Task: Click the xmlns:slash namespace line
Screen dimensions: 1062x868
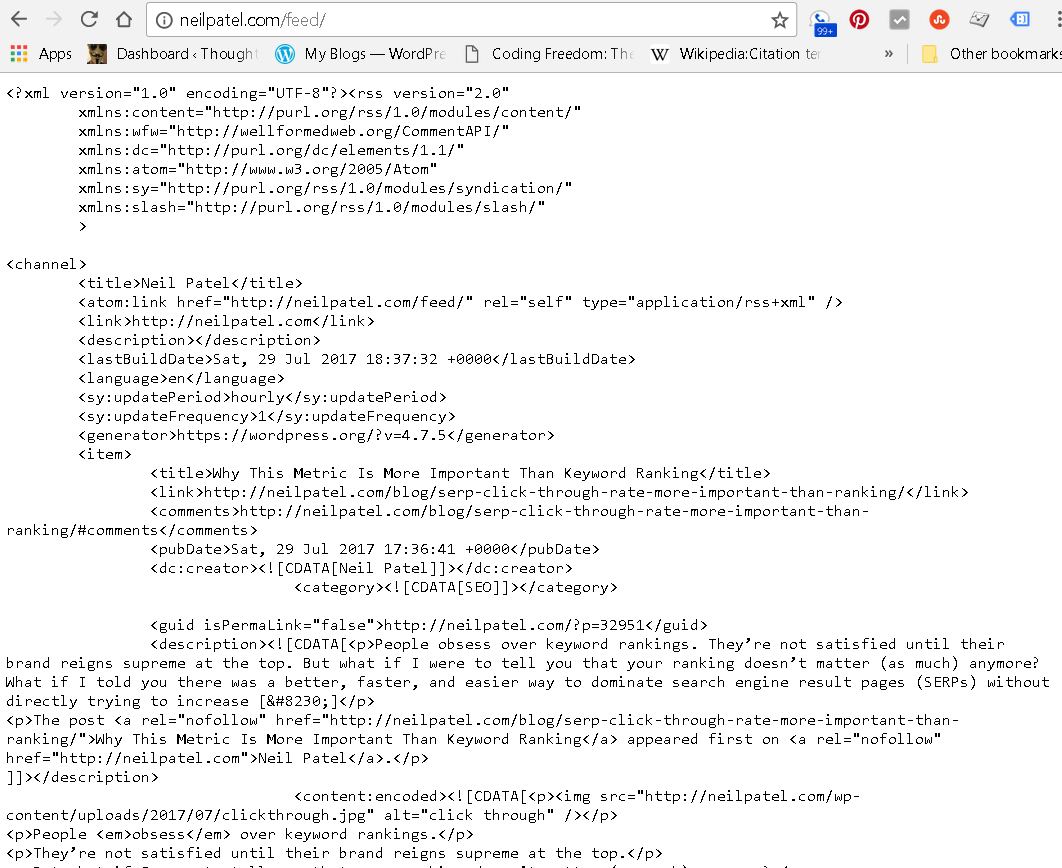Action: [x=312, y=207]
